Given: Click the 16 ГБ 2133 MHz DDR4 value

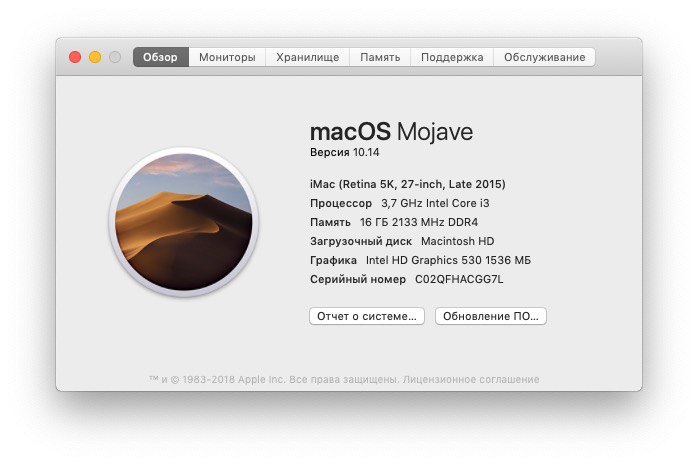Looking at the screenshot, I should point(419,222).
